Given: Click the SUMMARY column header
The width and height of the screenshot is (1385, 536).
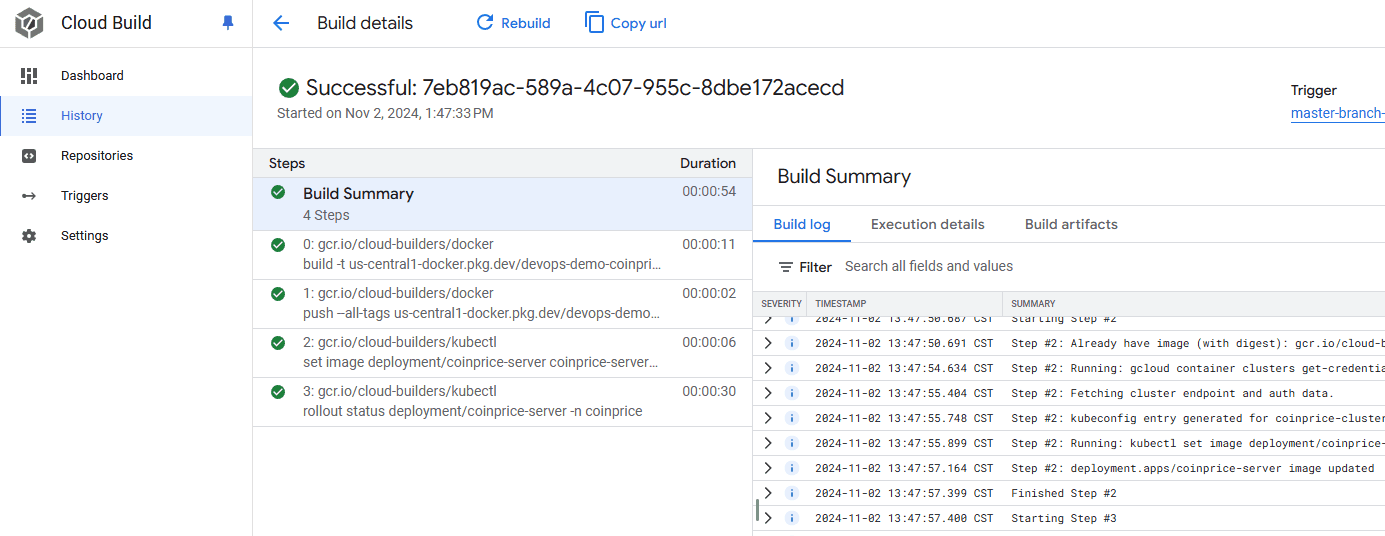Looking at the screenshot, I should tap(1033, 303).
